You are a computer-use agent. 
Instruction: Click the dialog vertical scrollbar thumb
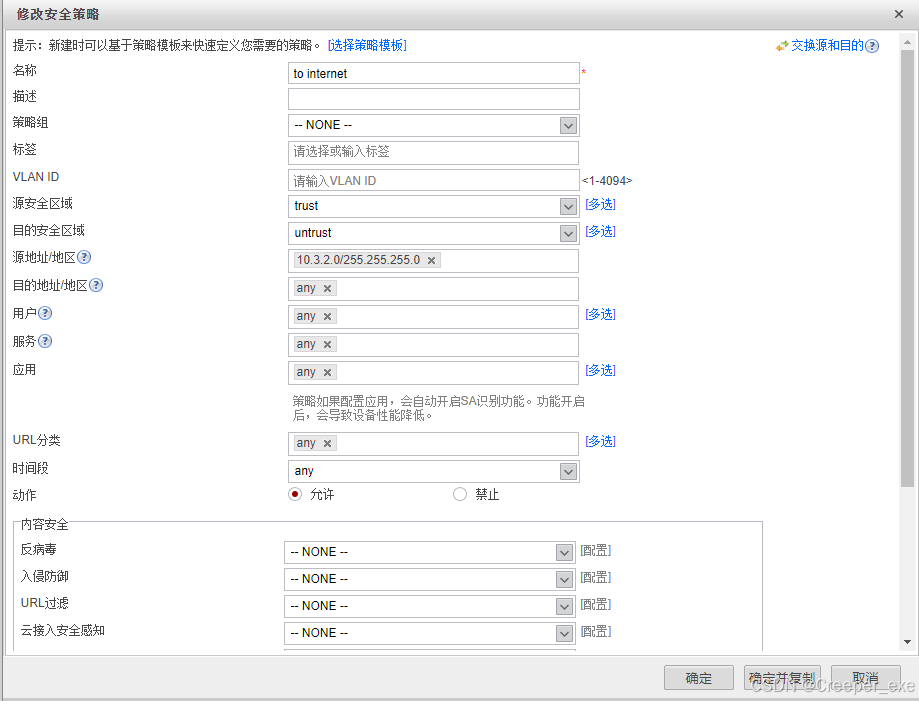[x=907, y=268]
